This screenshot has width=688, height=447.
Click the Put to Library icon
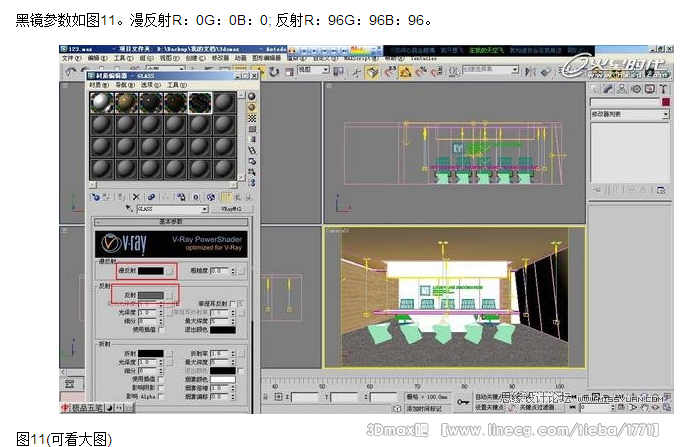click(x=181, y=197)
